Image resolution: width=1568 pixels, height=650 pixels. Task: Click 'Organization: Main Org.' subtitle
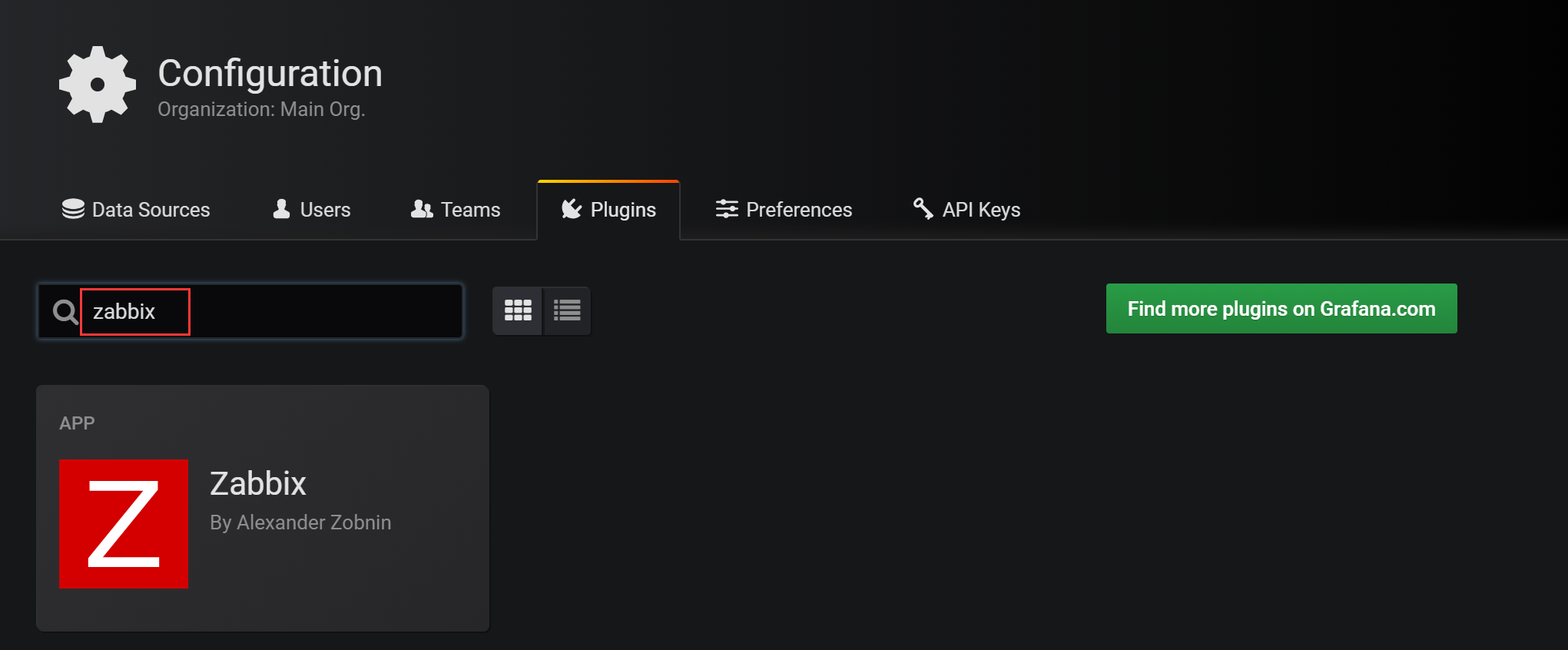(x=261, y=109)
